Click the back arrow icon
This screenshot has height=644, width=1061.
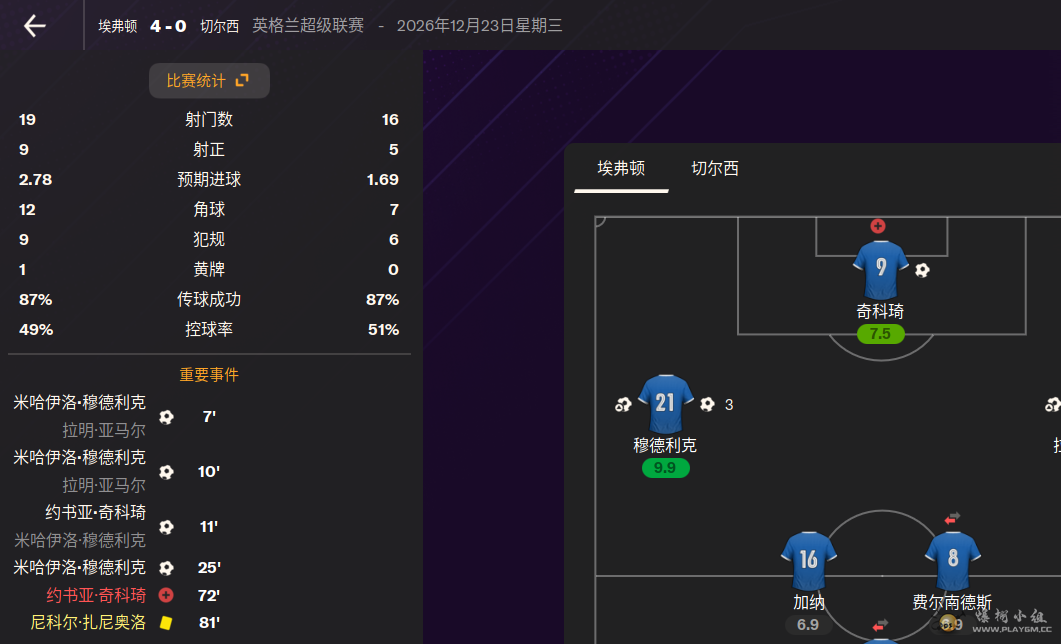(x=35, y=26)
